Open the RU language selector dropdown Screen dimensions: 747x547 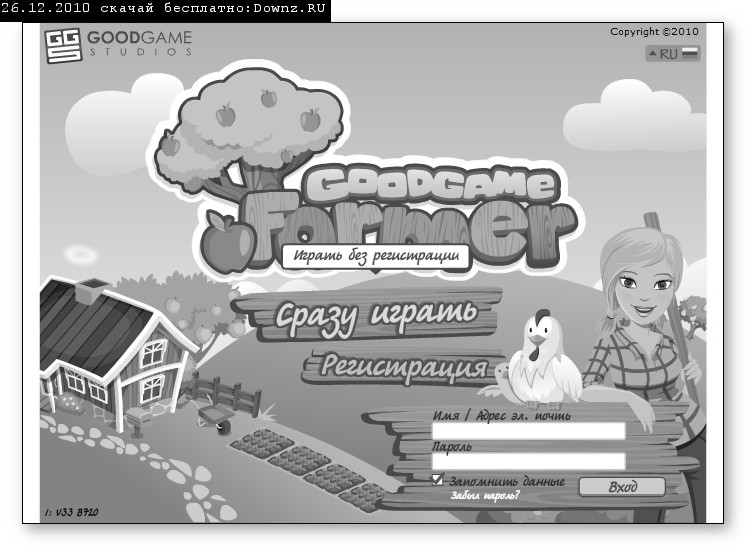tap(673, 53)
